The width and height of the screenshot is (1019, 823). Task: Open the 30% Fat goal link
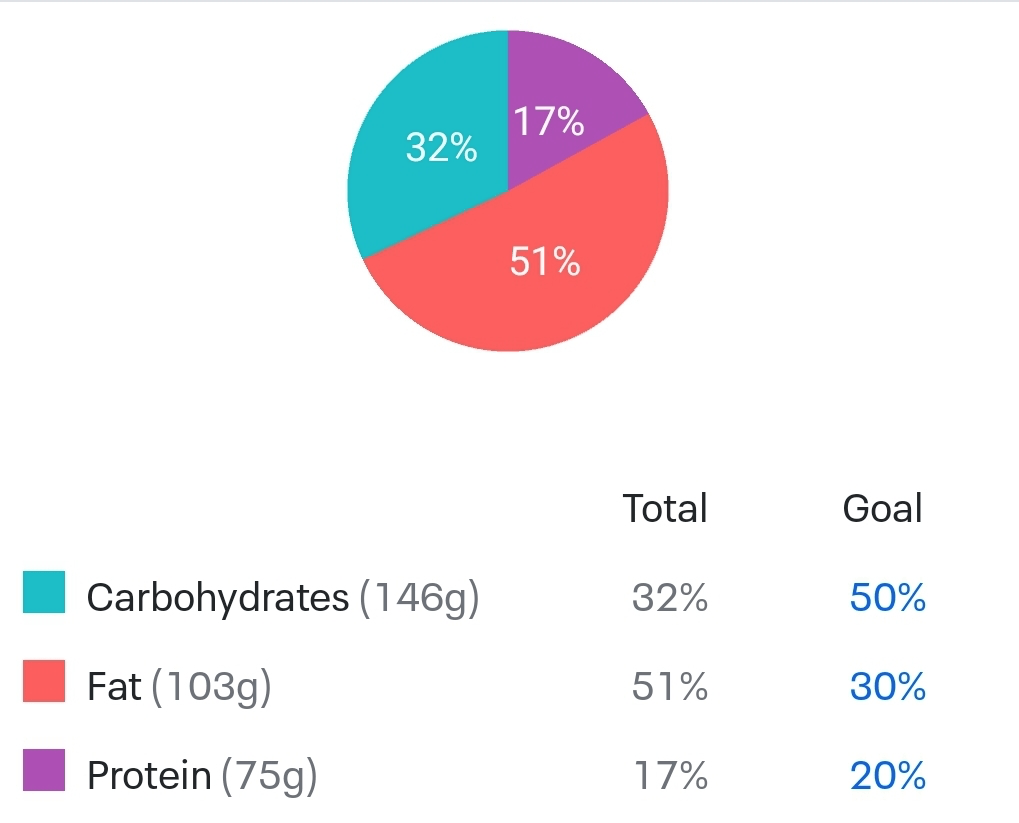888,687
